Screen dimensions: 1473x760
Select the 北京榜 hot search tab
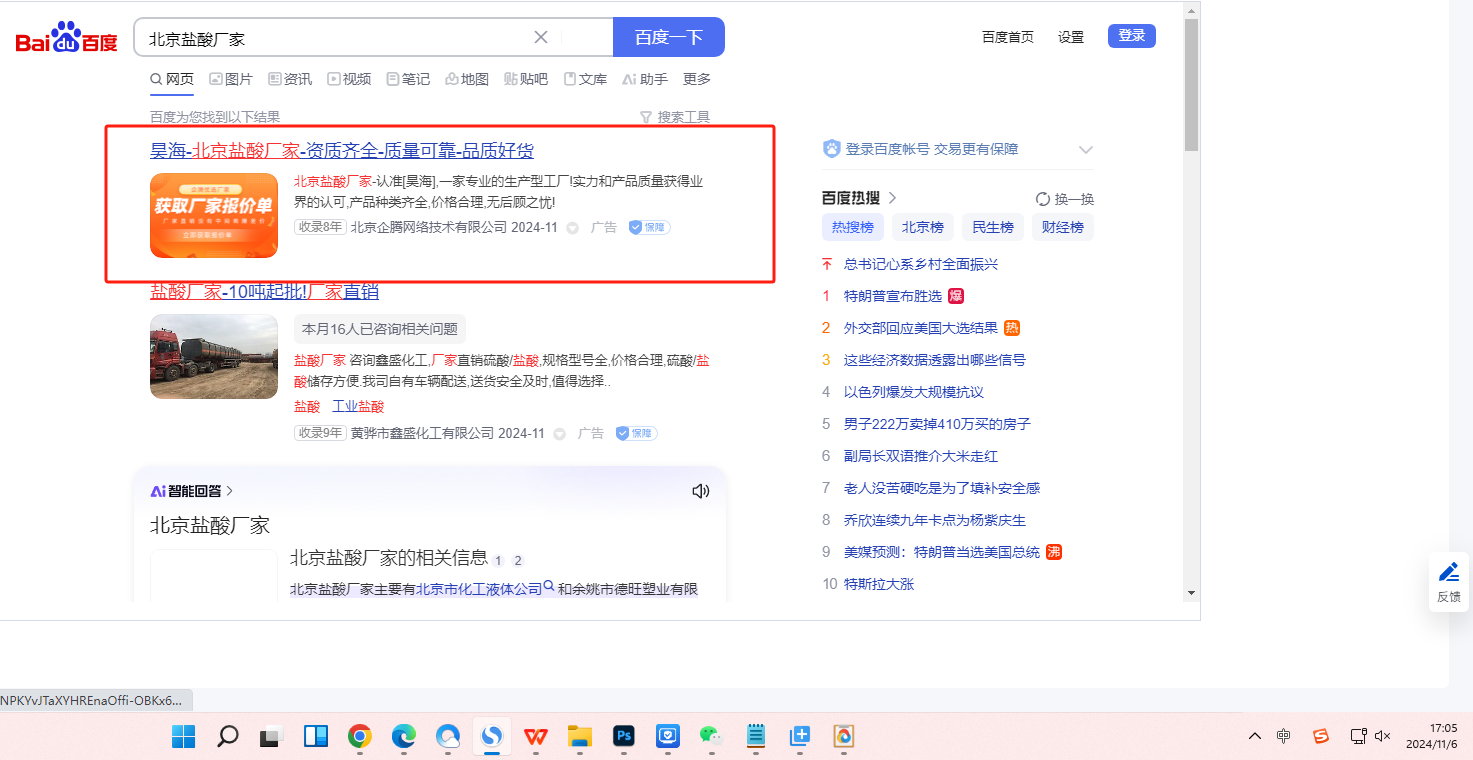pyautogui.click(x=922, y=227)
